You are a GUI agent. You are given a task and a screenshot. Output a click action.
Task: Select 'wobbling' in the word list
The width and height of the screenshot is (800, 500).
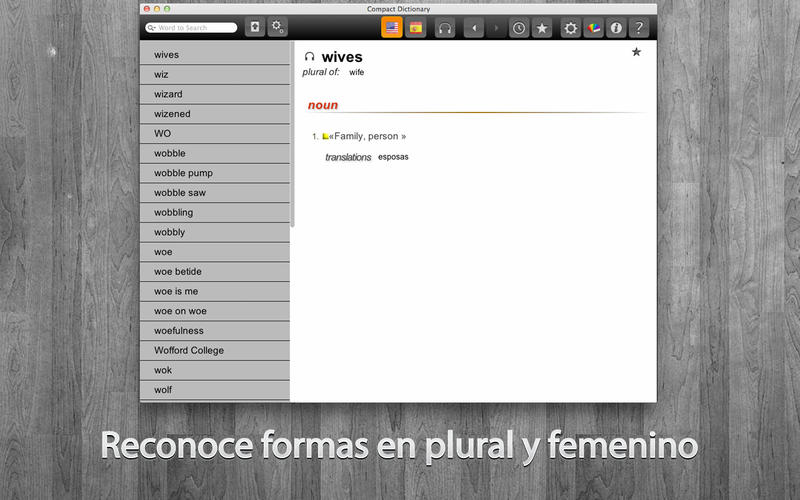215,213
